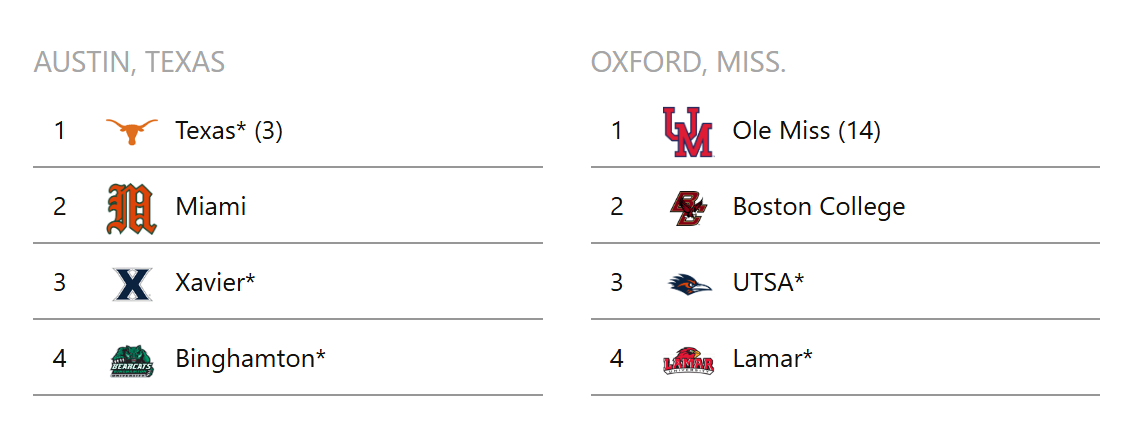The image size is (1147, 438).
Task: Click seed number 4 beside Lamar
Action: click(x=617, y=359)
